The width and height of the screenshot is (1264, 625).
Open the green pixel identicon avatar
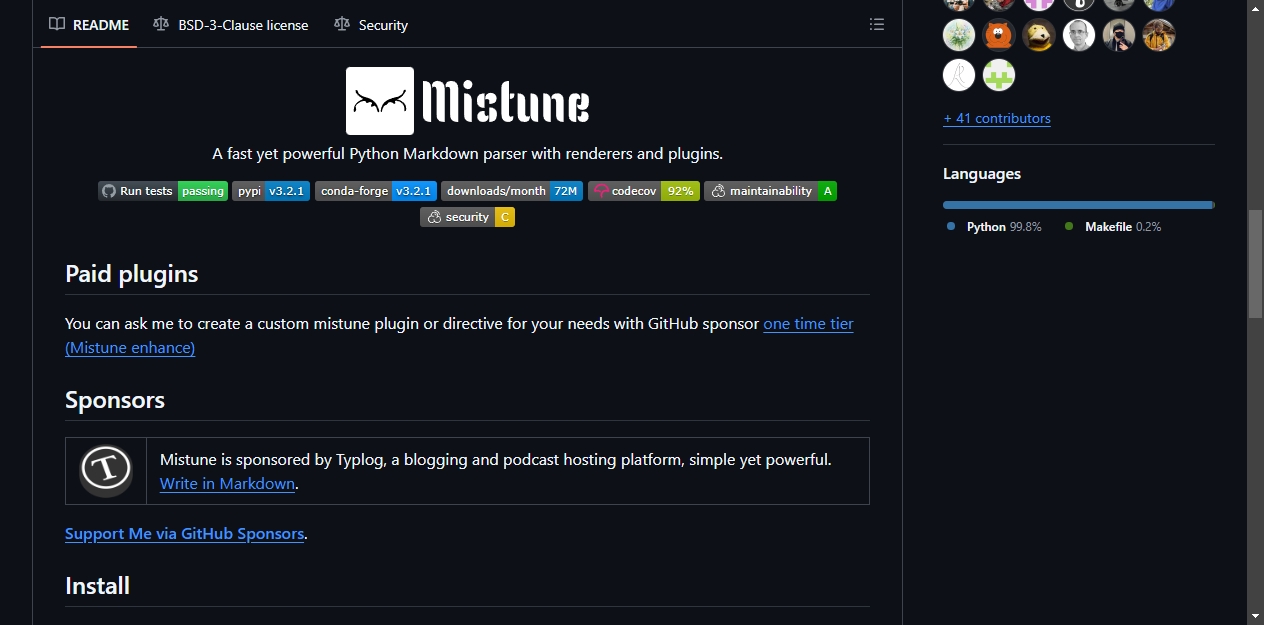(999, 75)
